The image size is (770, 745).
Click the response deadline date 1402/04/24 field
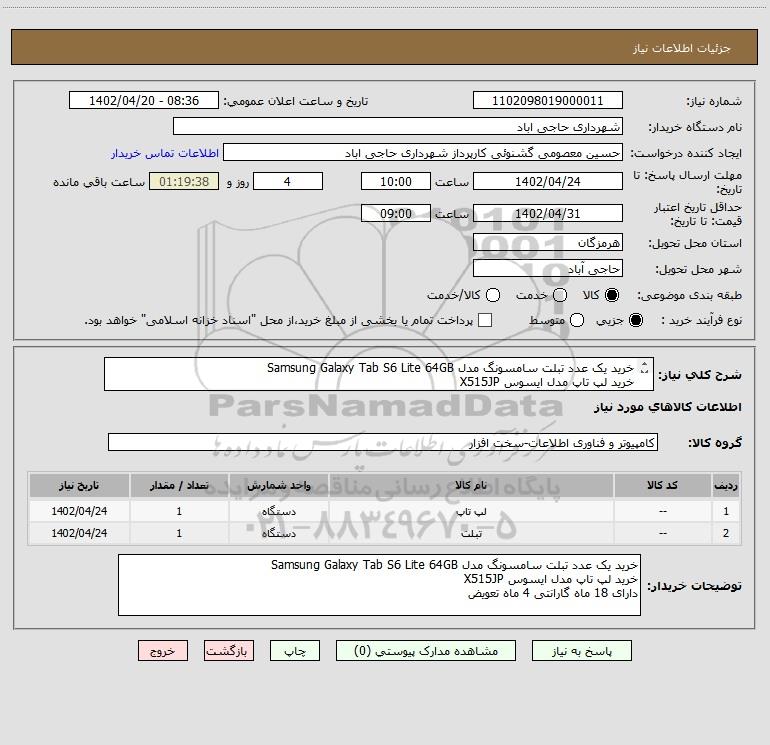(x=548, y=181)
